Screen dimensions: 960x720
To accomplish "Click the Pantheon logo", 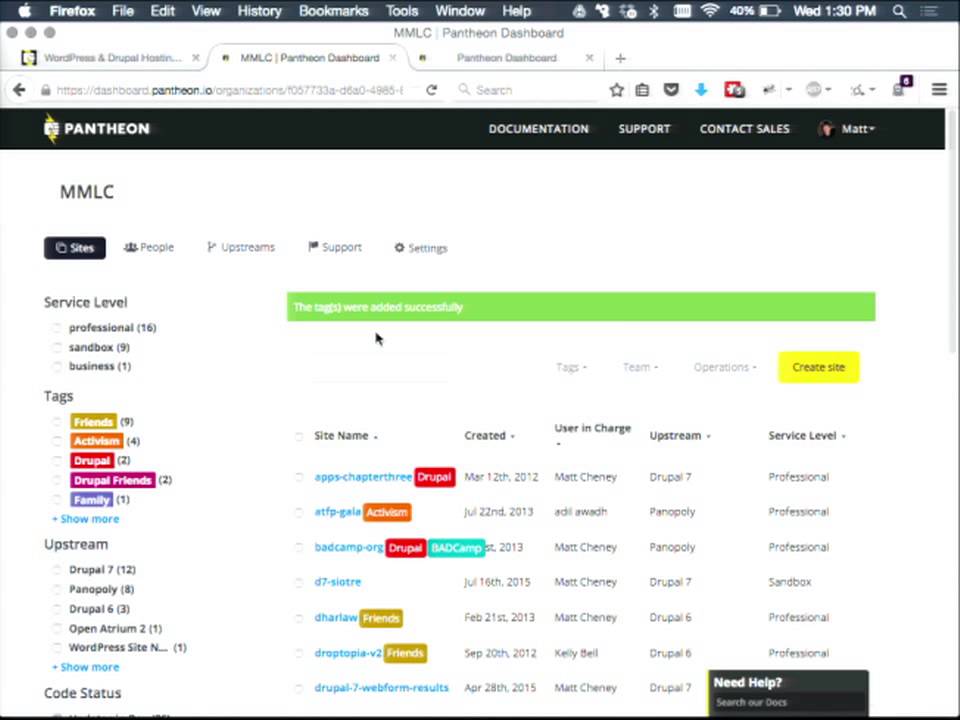I will [97, 129].
